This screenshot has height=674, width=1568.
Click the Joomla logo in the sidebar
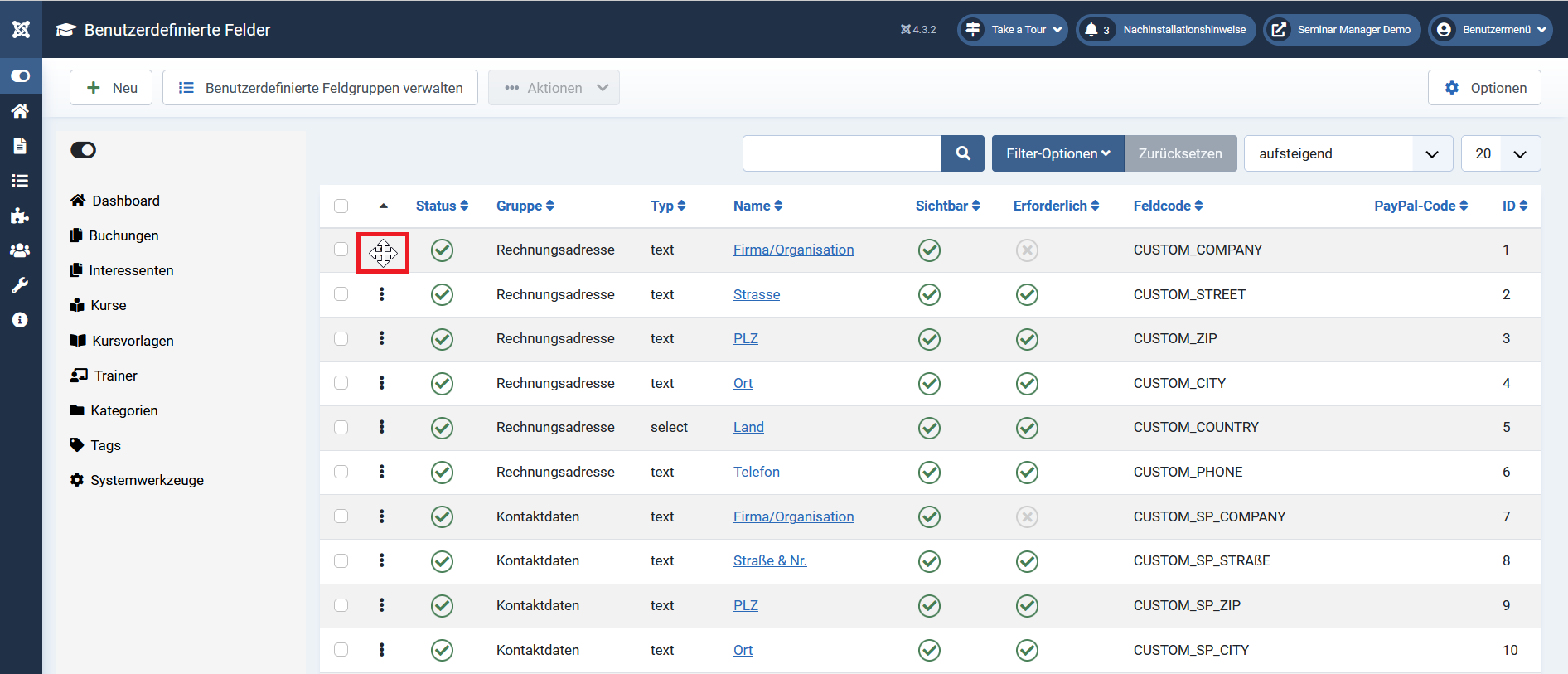pos(21,29)
